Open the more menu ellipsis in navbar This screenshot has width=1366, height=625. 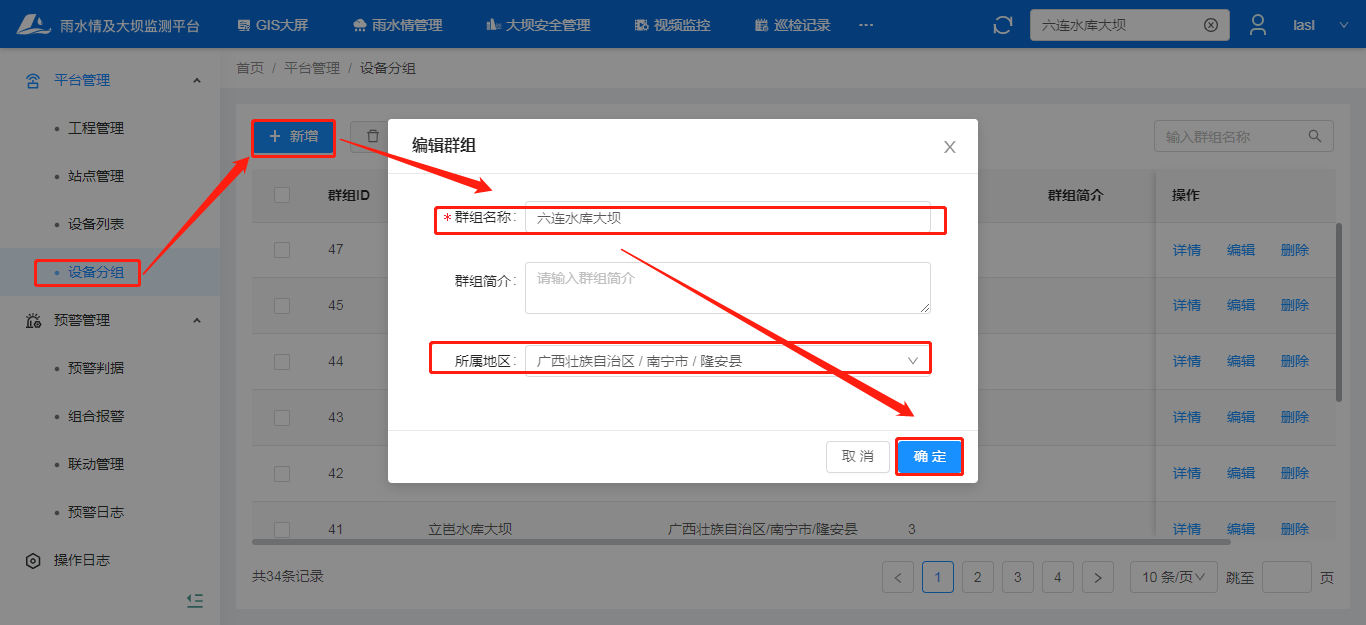click(866, 25)
